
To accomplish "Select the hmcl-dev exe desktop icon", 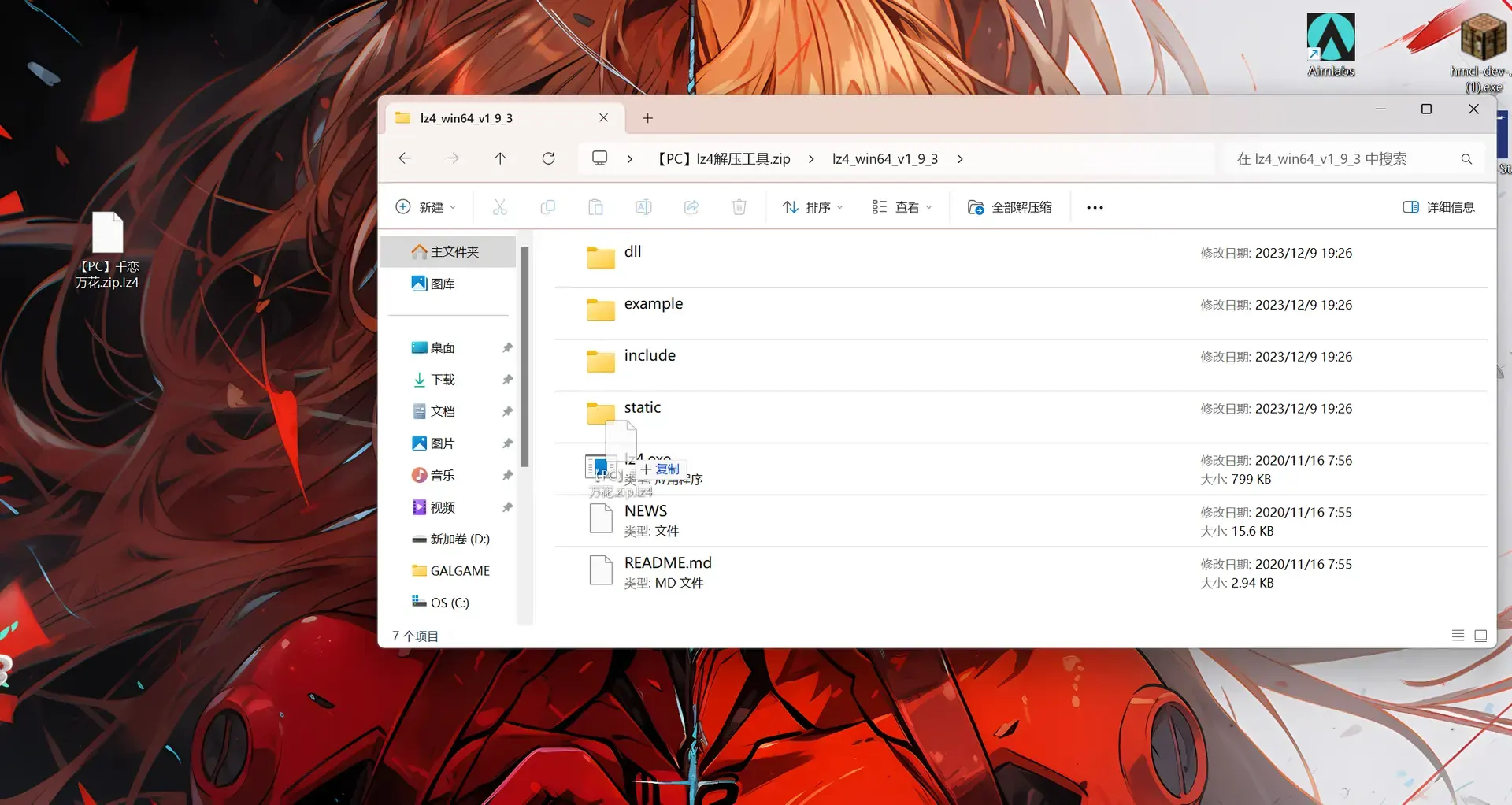I will (x=1482, y=52).
